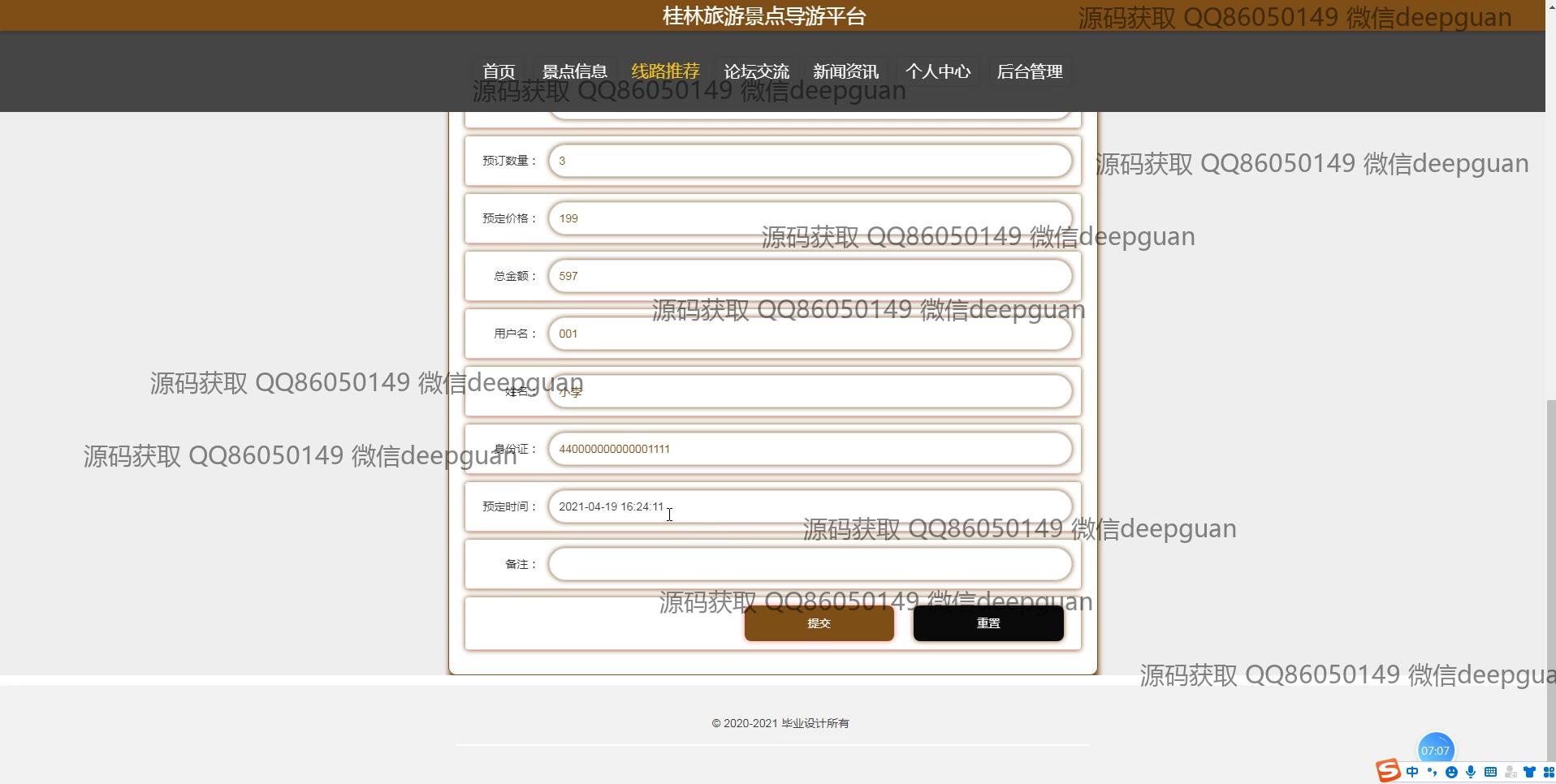This screenshot has height=784, width=1556.
Task: Open the Sogou skin shirt icon
Action: pos(1529,772)
